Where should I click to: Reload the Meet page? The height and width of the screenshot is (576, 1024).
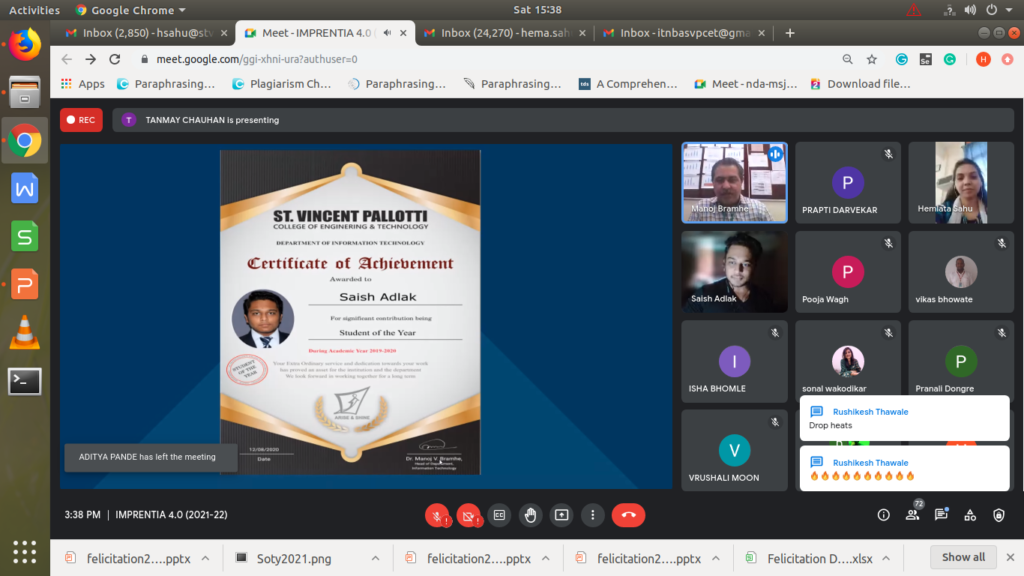click(x=115, y=59)
